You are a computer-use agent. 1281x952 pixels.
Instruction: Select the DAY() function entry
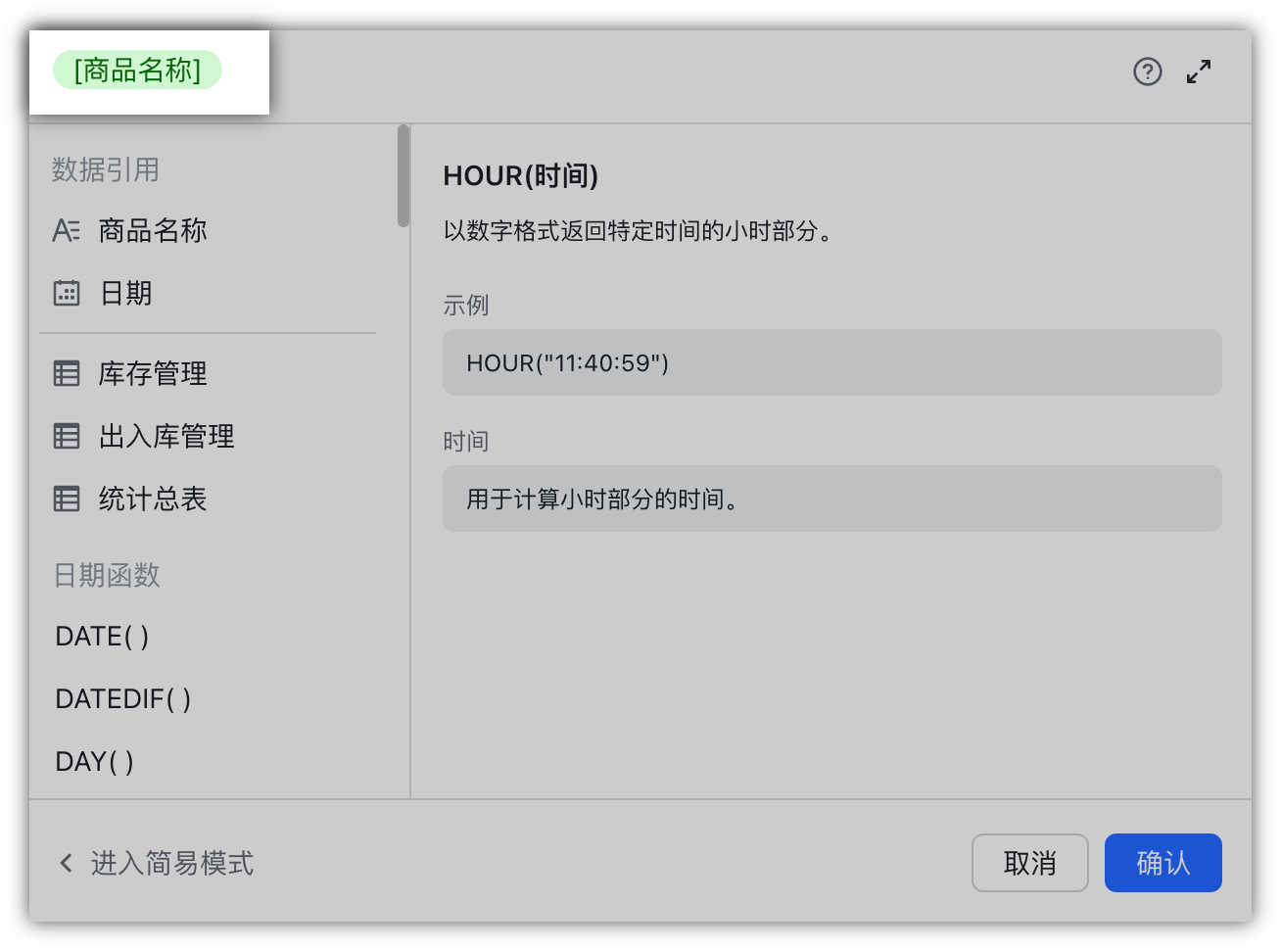[x=94, y=761]
